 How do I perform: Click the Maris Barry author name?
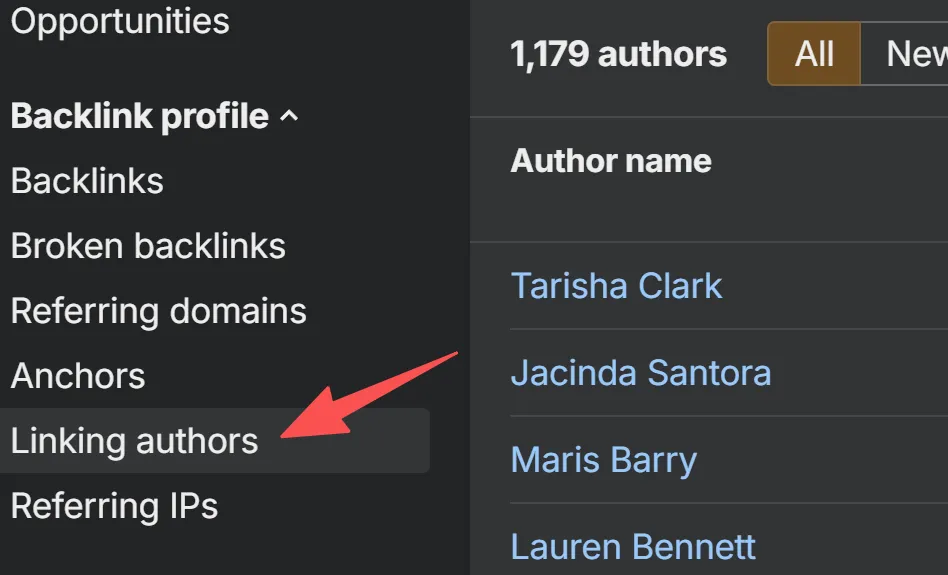point(603,460)
